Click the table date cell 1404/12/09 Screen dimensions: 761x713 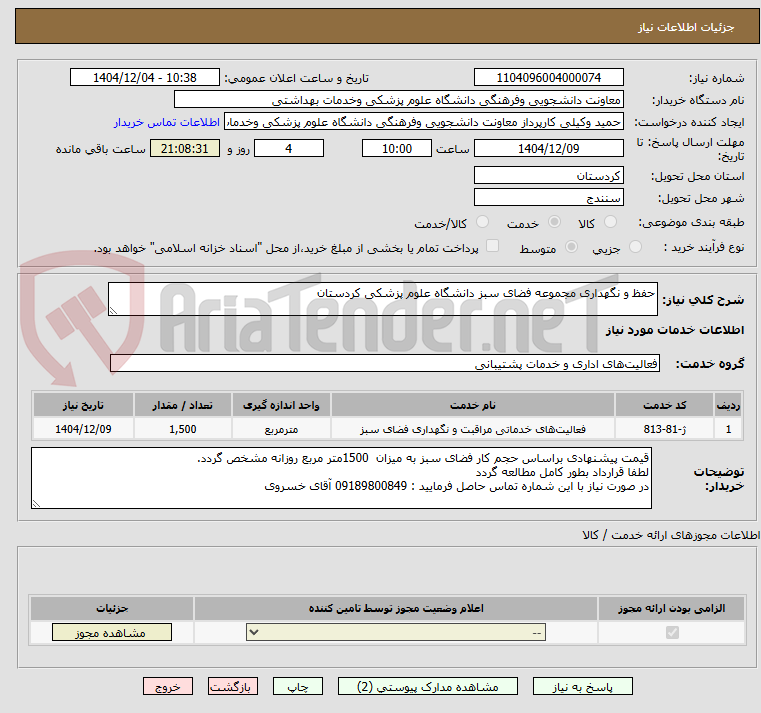83,430
